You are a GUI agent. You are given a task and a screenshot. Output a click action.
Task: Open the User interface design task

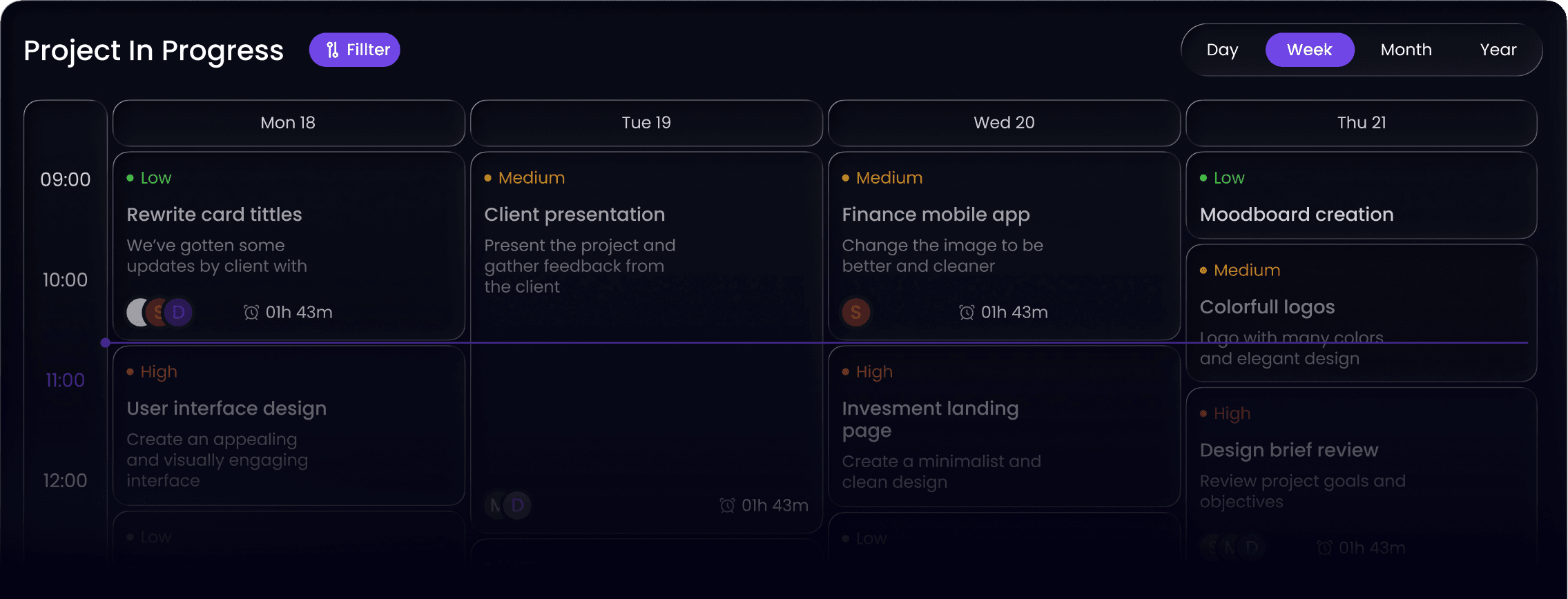[x=288, y=424]
